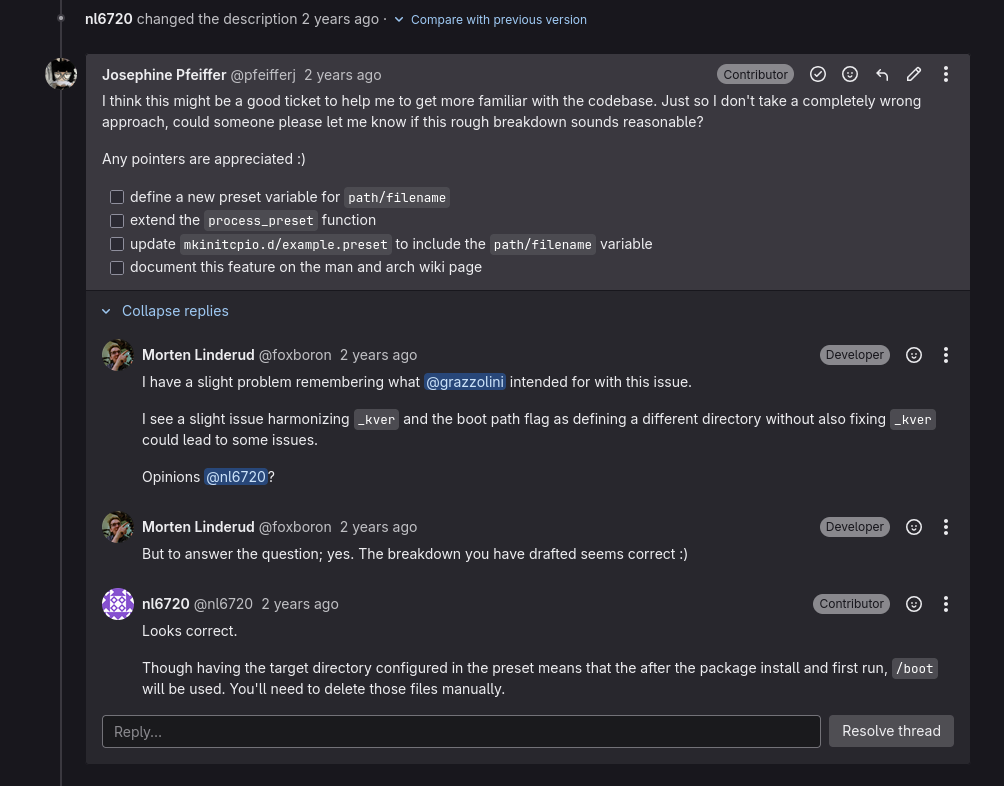Add emoji reaction to nl6720's reply
Image resolution: width=1004 pixels, height=786 pixels.
(x=914, y=604)
